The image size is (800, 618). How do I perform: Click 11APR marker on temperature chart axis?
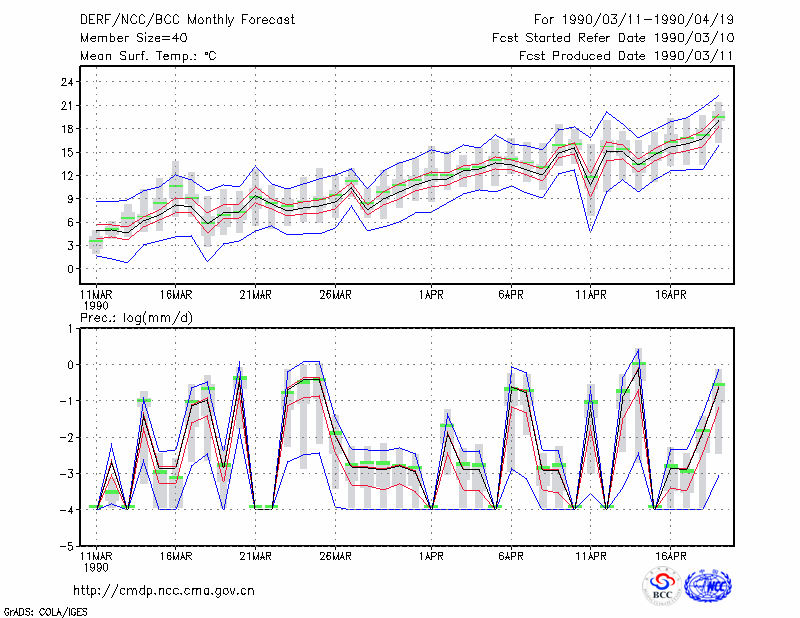pos(591,295)
